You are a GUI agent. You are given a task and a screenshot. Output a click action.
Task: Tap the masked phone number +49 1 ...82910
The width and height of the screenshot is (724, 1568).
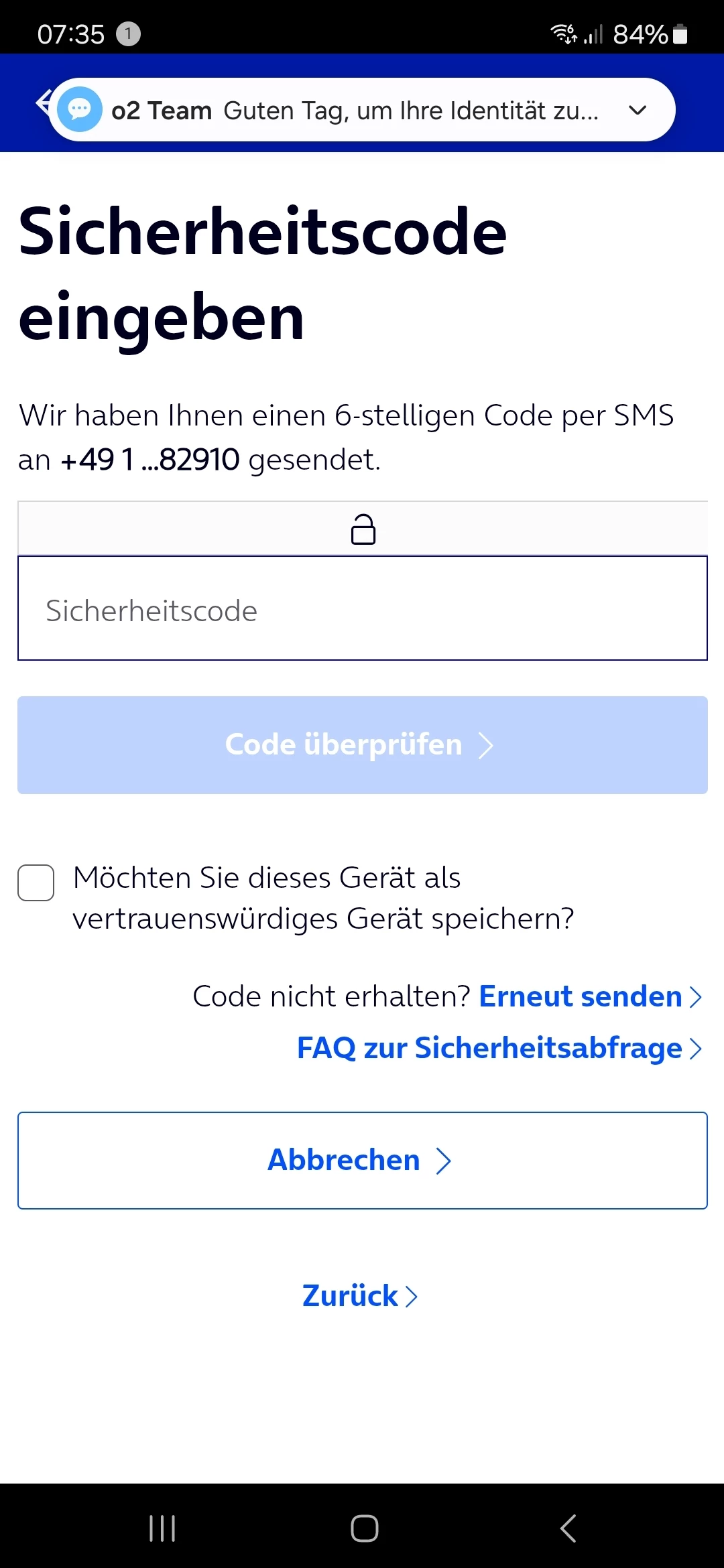[149, 460]
